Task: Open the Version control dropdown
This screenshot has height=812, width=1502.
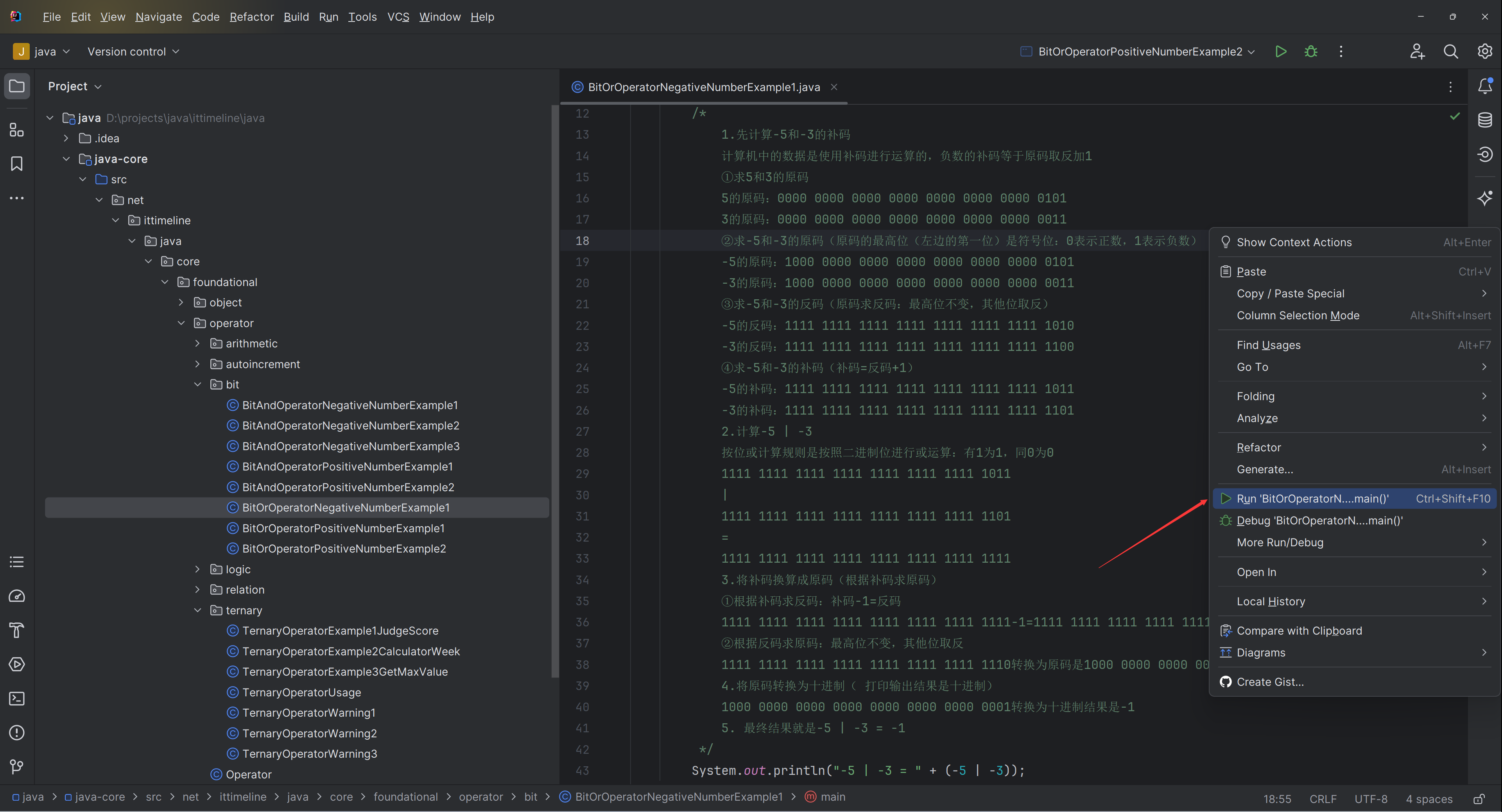Action: (x=134, y=51)
